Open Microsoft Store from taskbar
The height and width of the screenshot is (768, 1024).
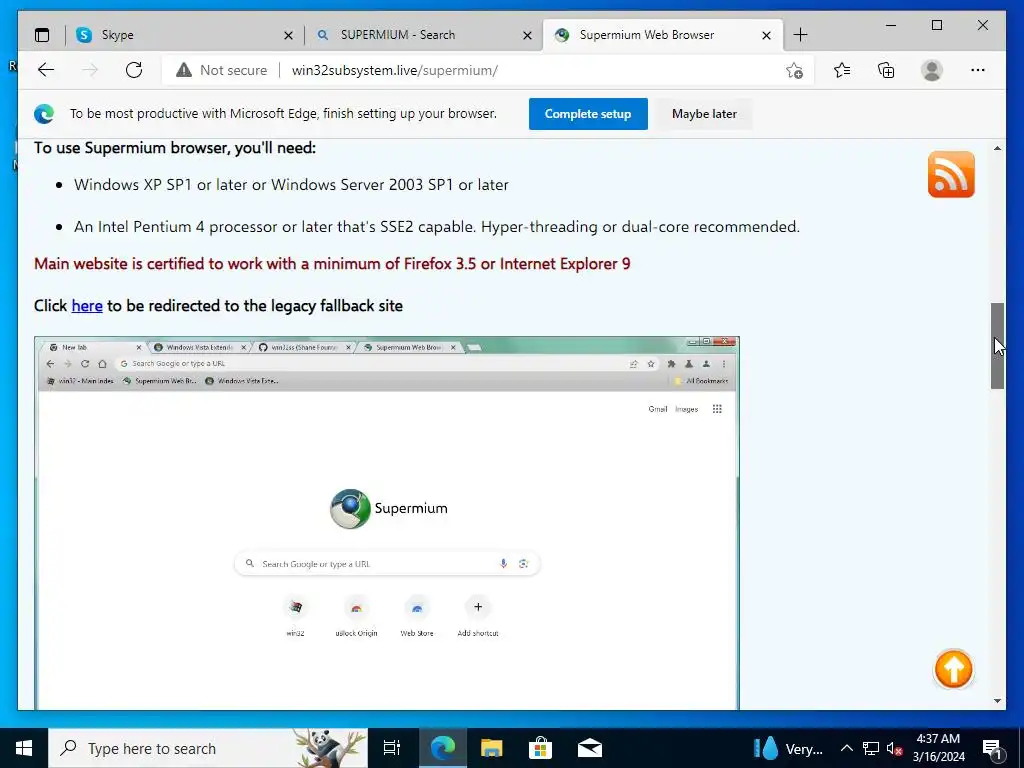click(540, 748)
